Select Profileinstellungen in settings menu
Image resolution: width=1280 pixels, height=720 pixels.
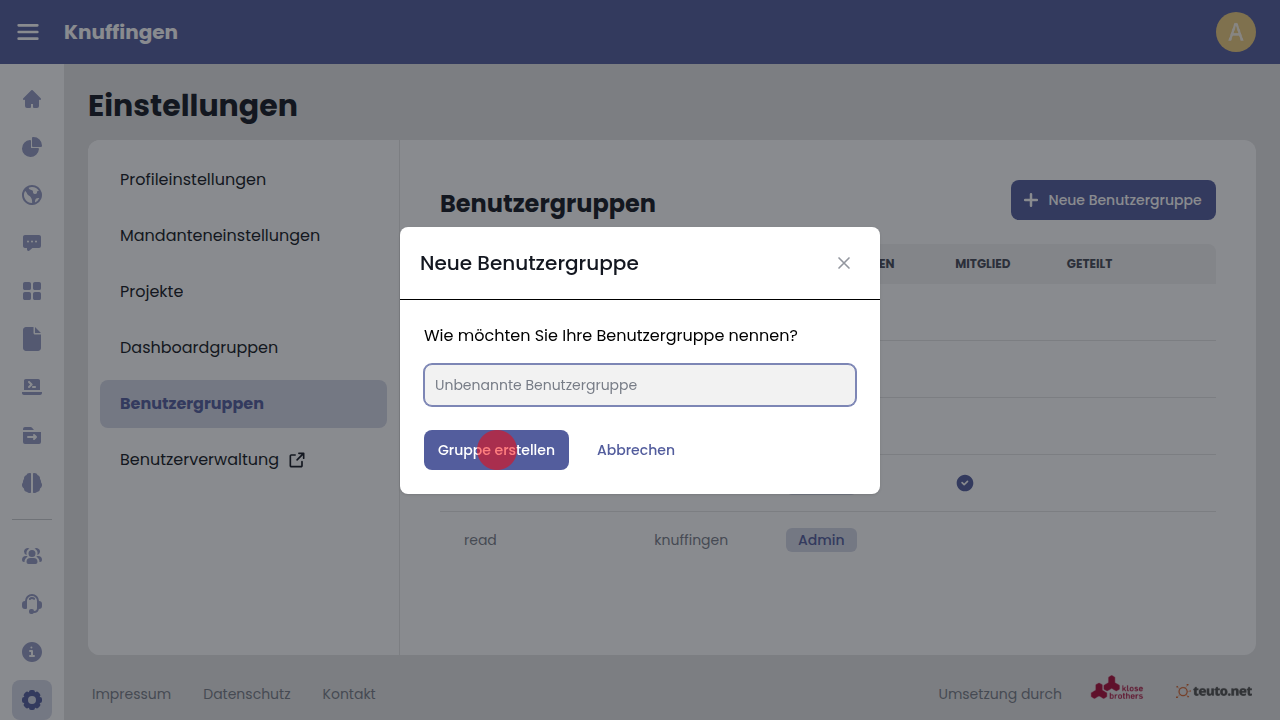pos(193,180)
